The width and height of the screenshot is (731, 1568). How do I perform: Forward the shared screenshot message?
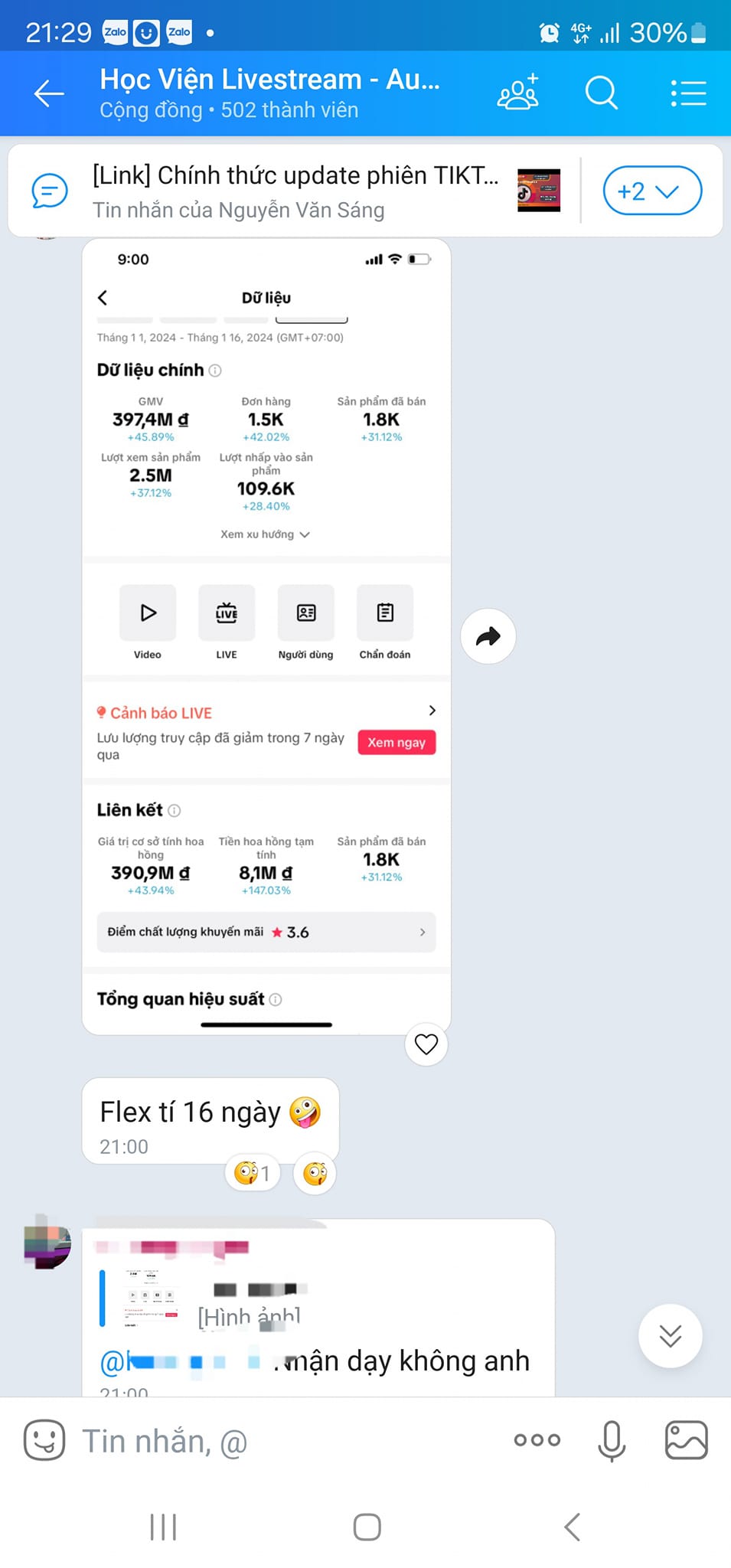488,636
